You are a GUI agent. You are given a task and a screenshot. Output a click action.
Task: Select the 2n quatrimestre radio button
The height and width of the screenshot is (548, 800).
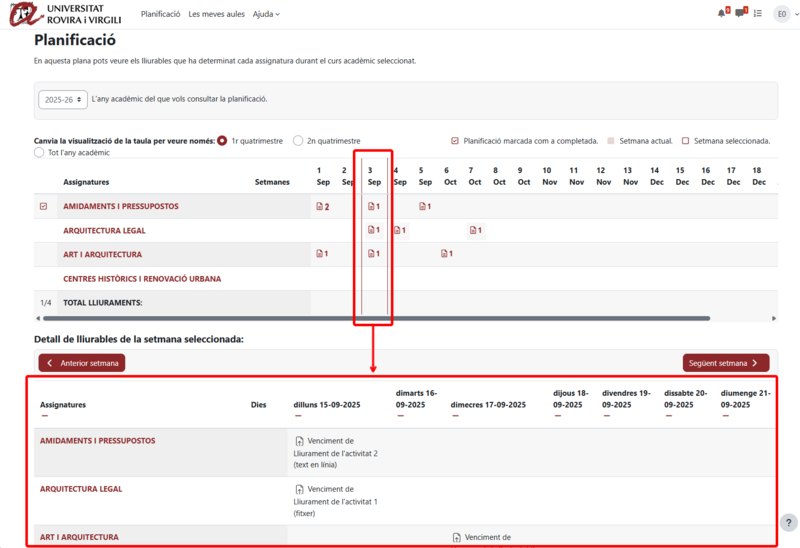298,141
